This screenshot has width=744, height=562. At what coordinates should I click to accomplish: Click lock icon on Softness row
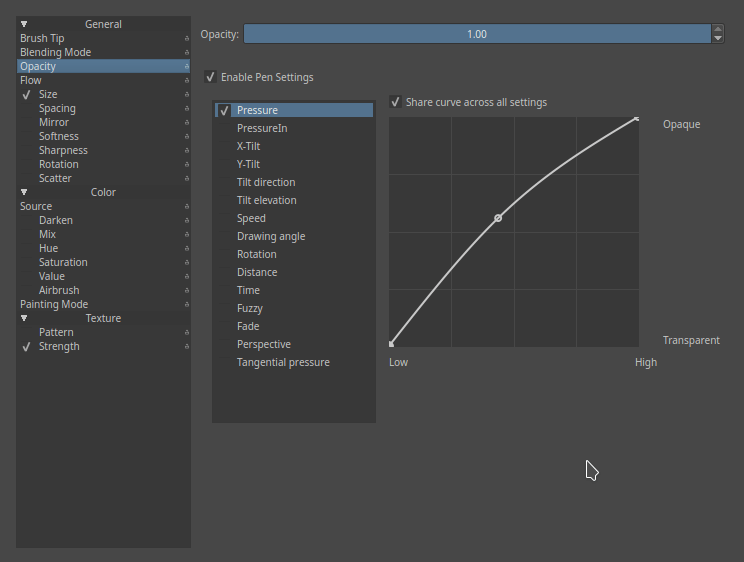186,136
